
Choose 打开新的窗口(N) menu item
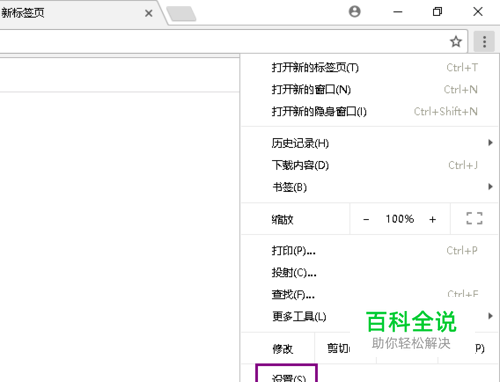[x=369, y=89]
